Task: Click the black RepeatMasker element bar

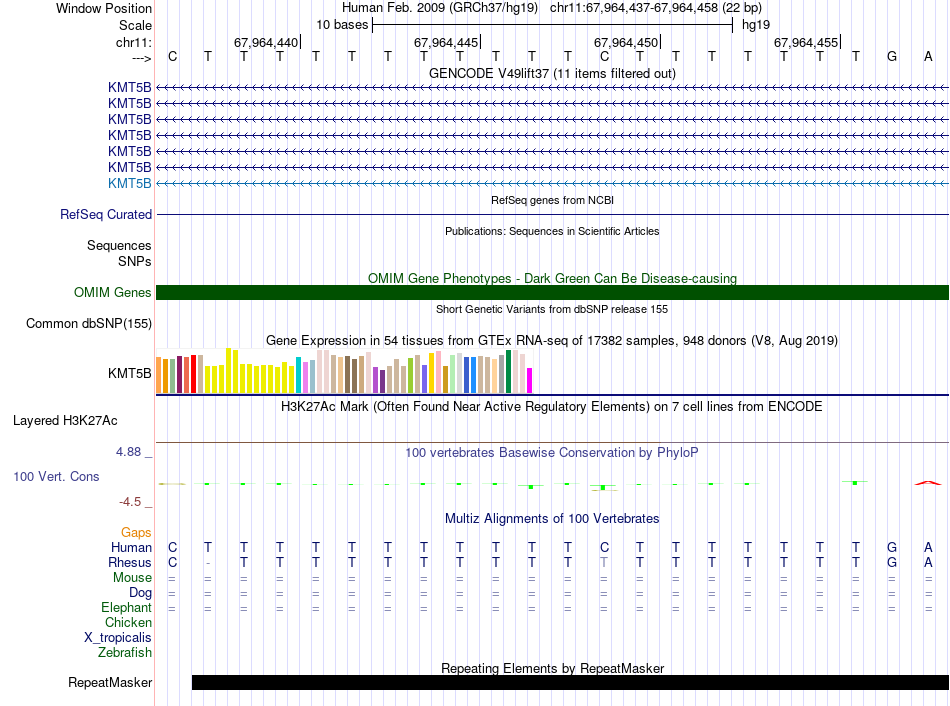Action: pos(570,683)
